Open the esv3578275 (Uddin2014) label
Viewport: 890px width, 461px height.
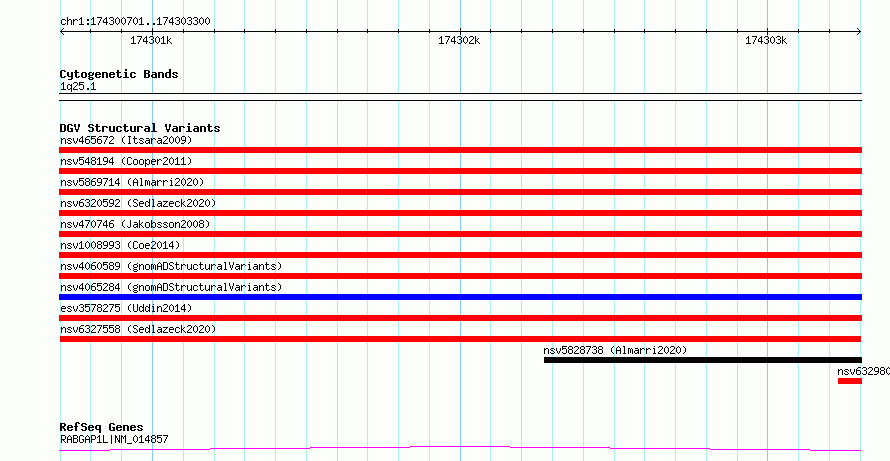click(126, 308)
